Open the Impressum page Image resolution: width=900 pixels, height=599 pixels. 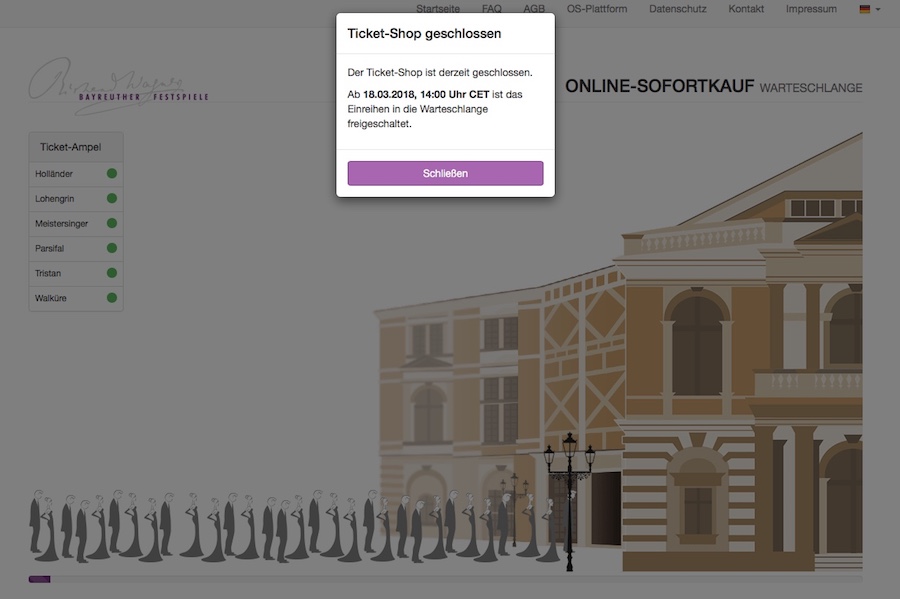[x=811, y=9]
